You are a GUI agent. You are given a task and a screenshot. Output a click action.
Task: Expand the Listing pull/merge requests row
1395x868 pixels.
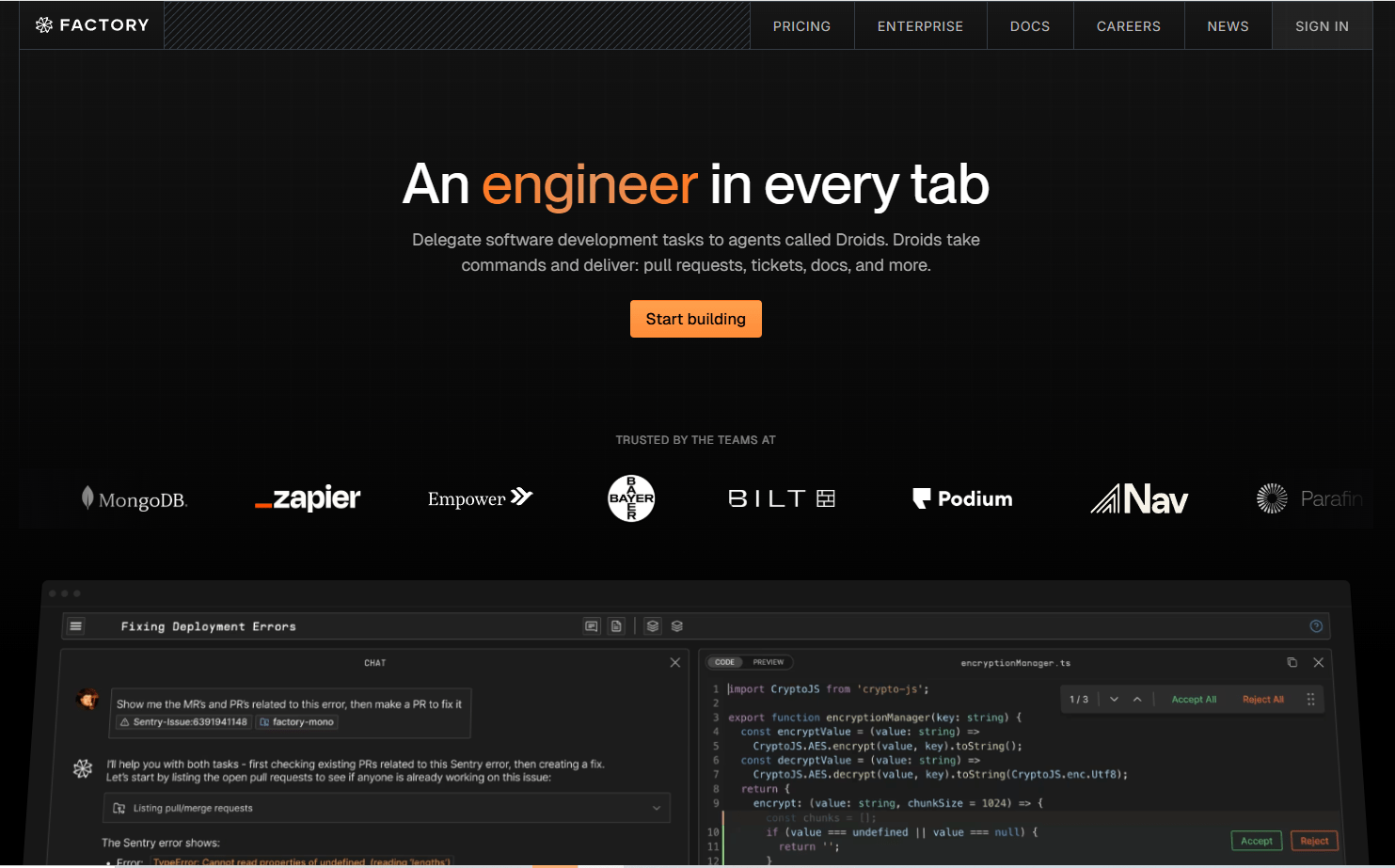[x=387, y=808]
